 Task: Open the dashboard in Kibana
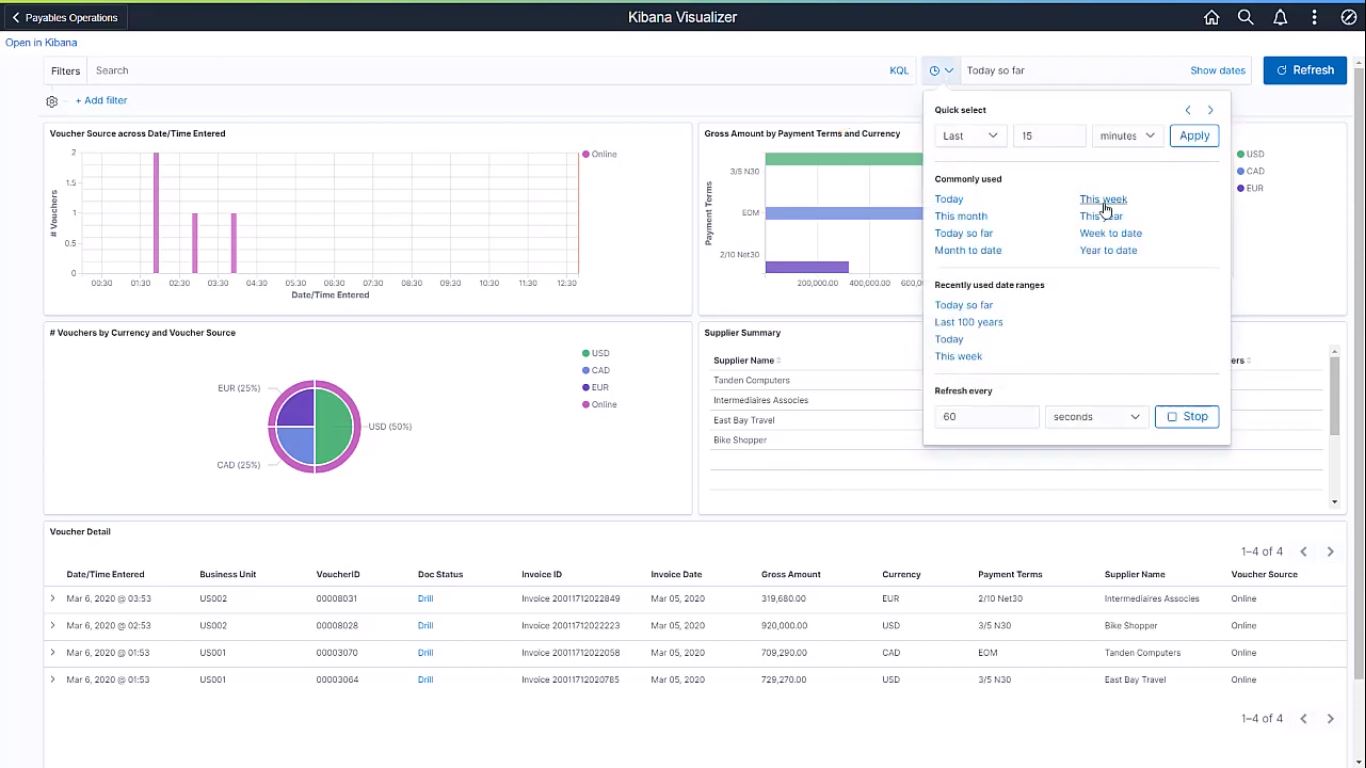[x=41, y=42]
